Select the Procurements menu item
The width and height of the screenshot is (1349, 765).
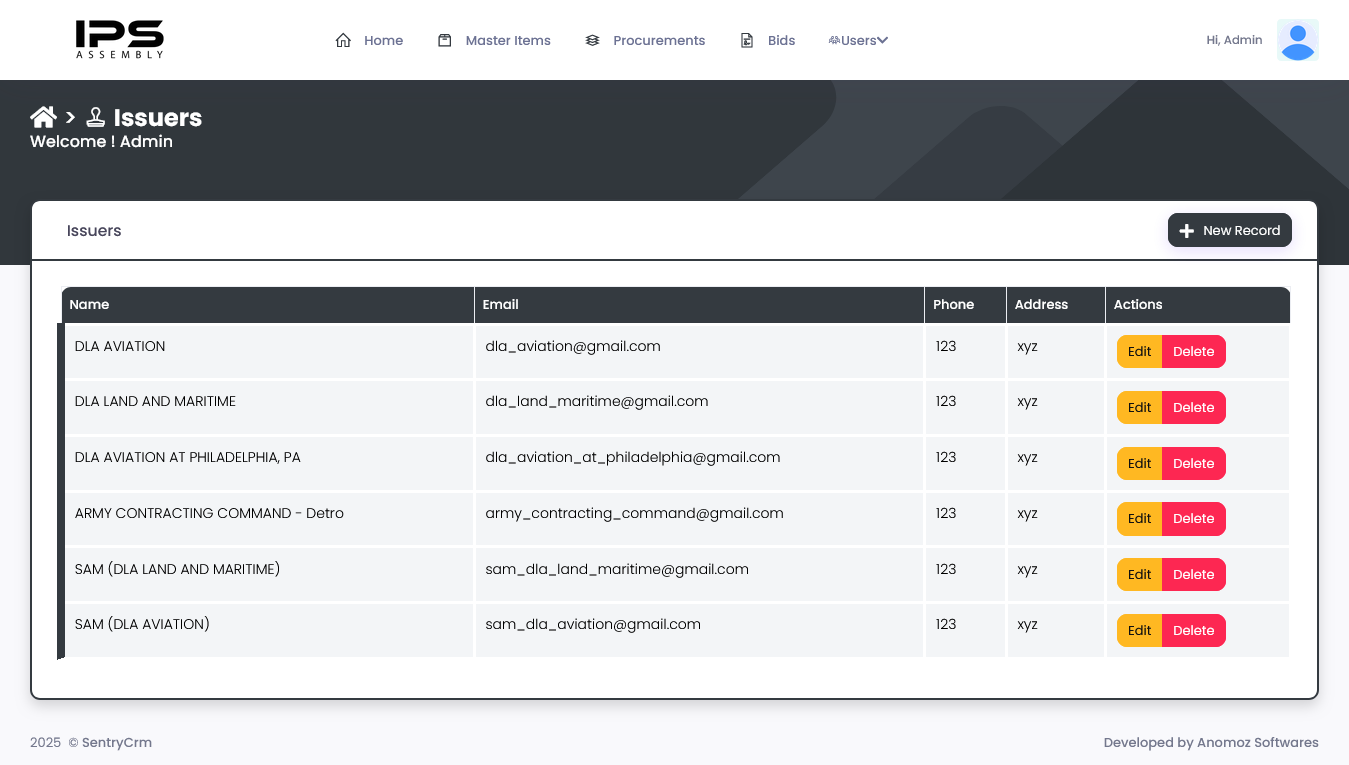(659, 40)
